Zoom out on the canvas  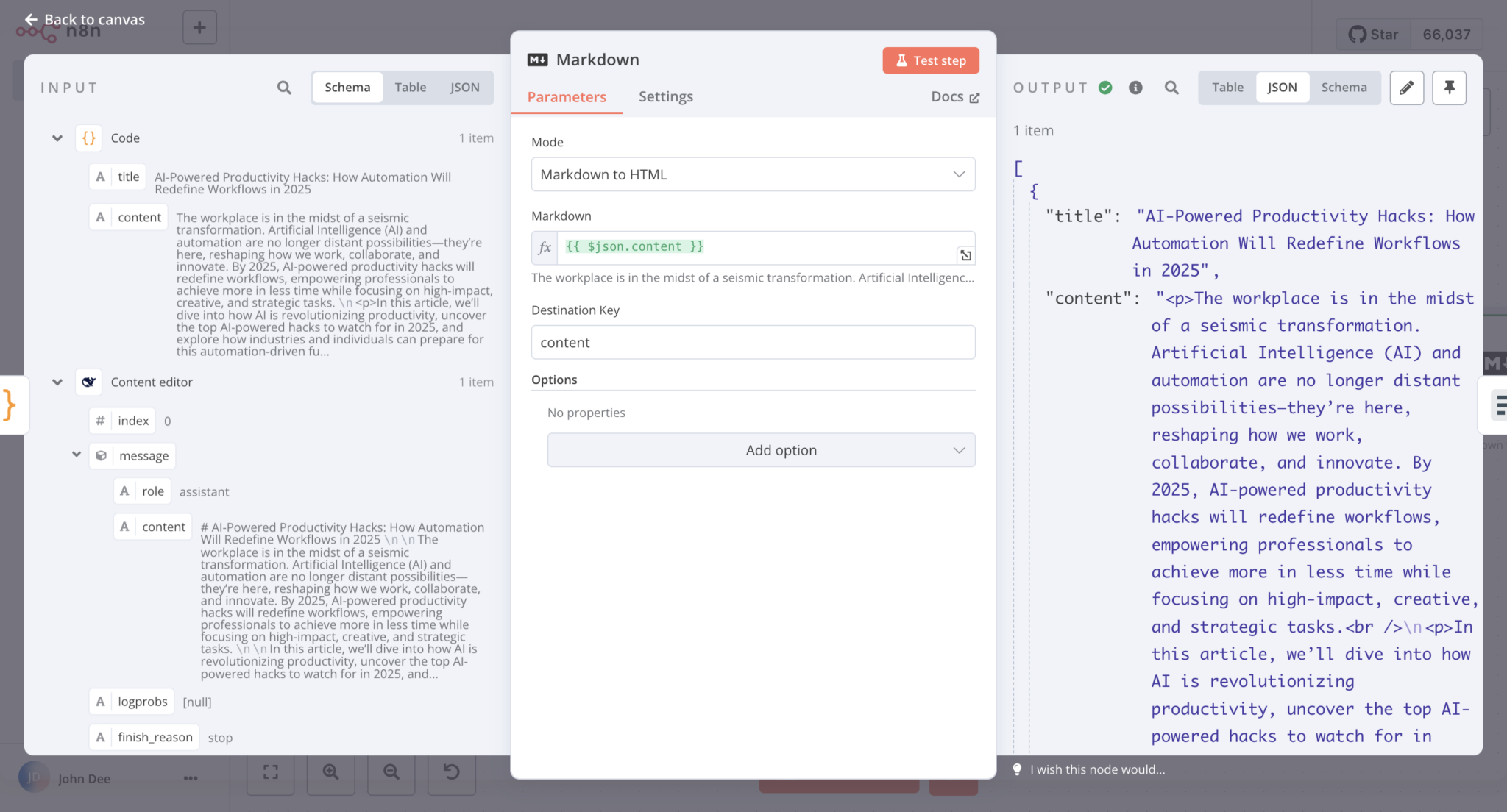391,772
